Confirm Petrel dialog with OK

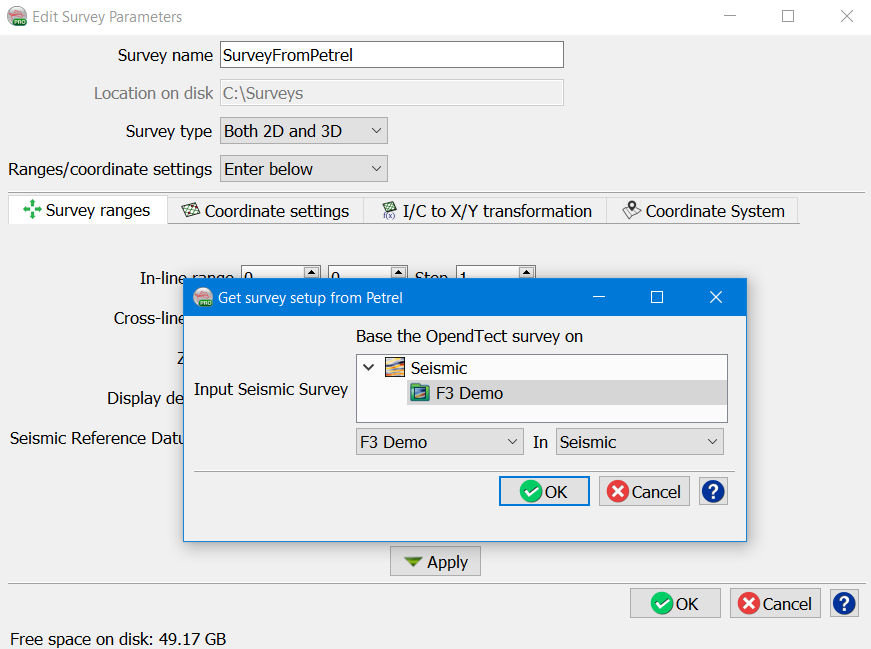[544, 491]
